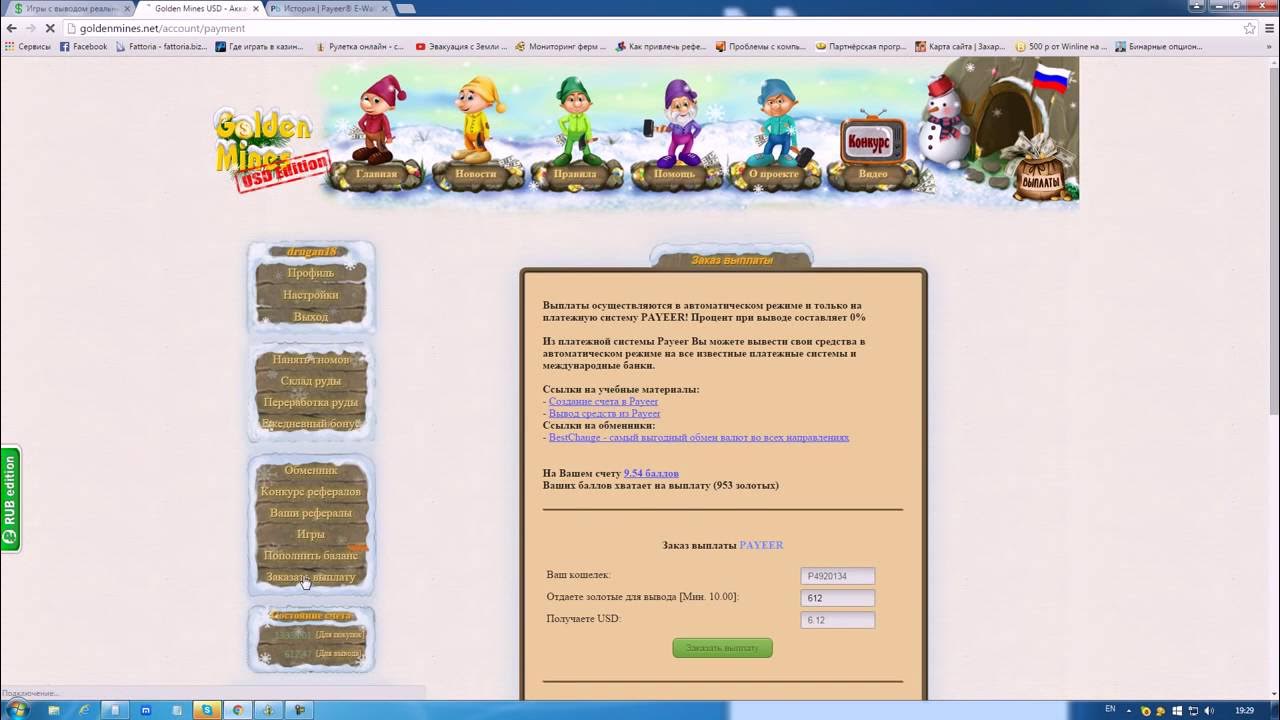Click the PAYEER link in payout heading
1280x720 pixels.
(x=761, y=545)
